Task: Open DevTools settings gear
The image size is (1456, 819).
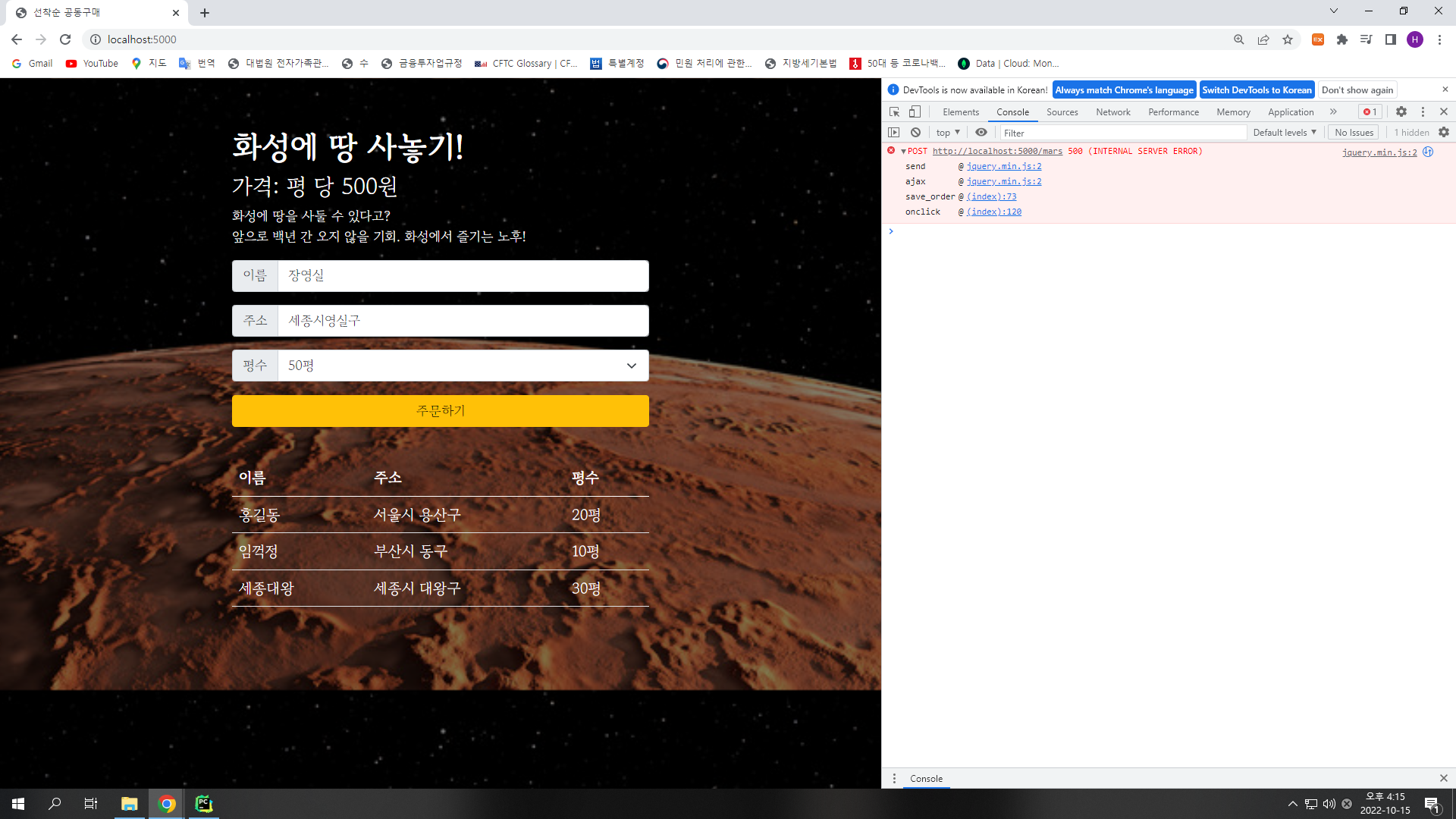Action: 1401,111
